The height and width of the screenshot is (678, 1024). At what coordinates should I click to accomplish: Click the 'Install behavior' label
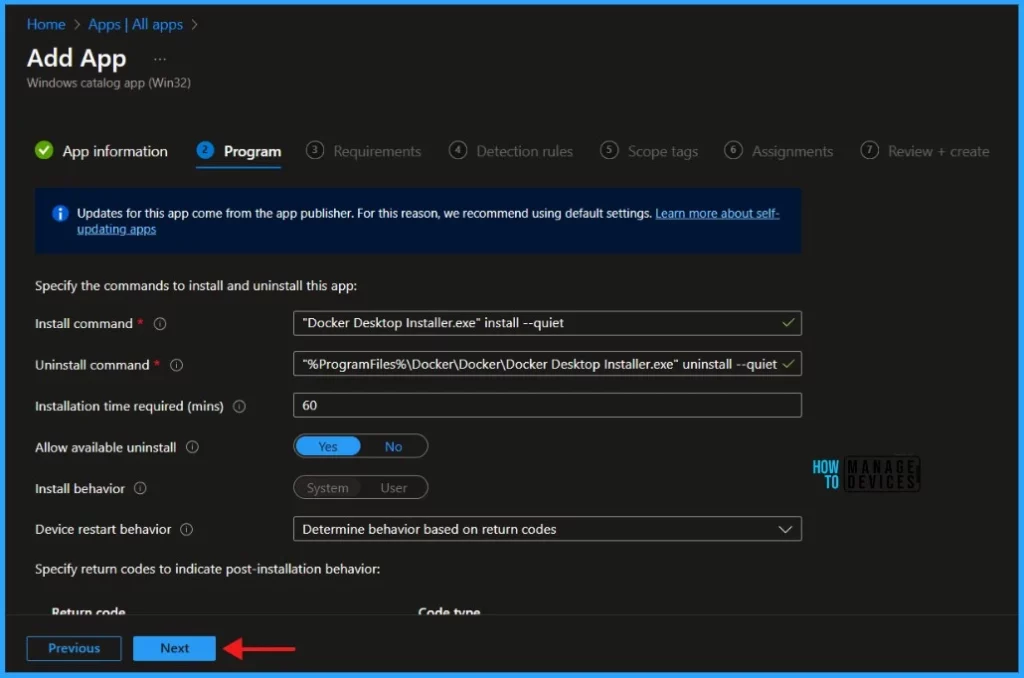click(80, 489)
